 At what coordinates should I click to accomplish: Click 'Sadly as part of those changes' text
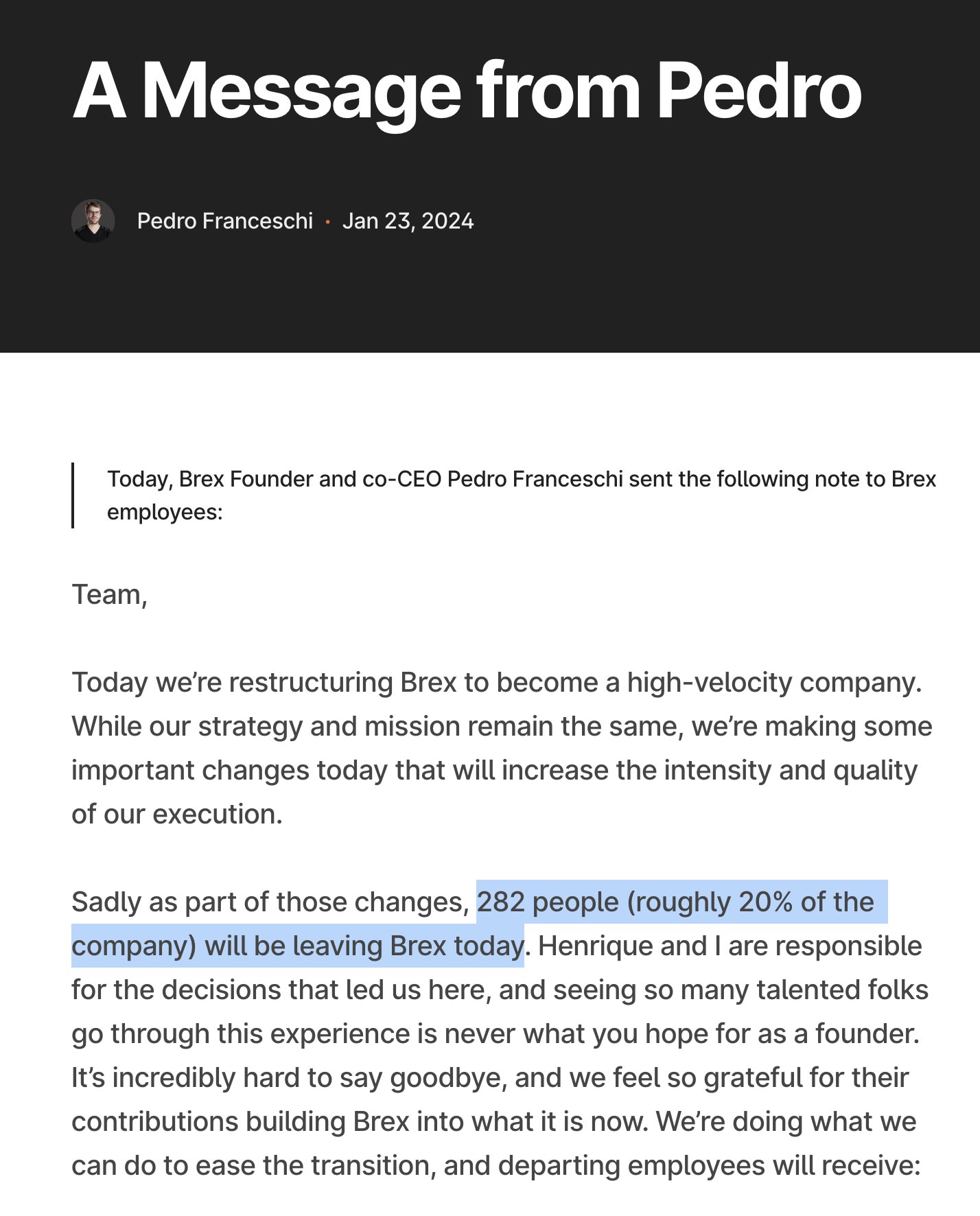[x=269, y=902]
